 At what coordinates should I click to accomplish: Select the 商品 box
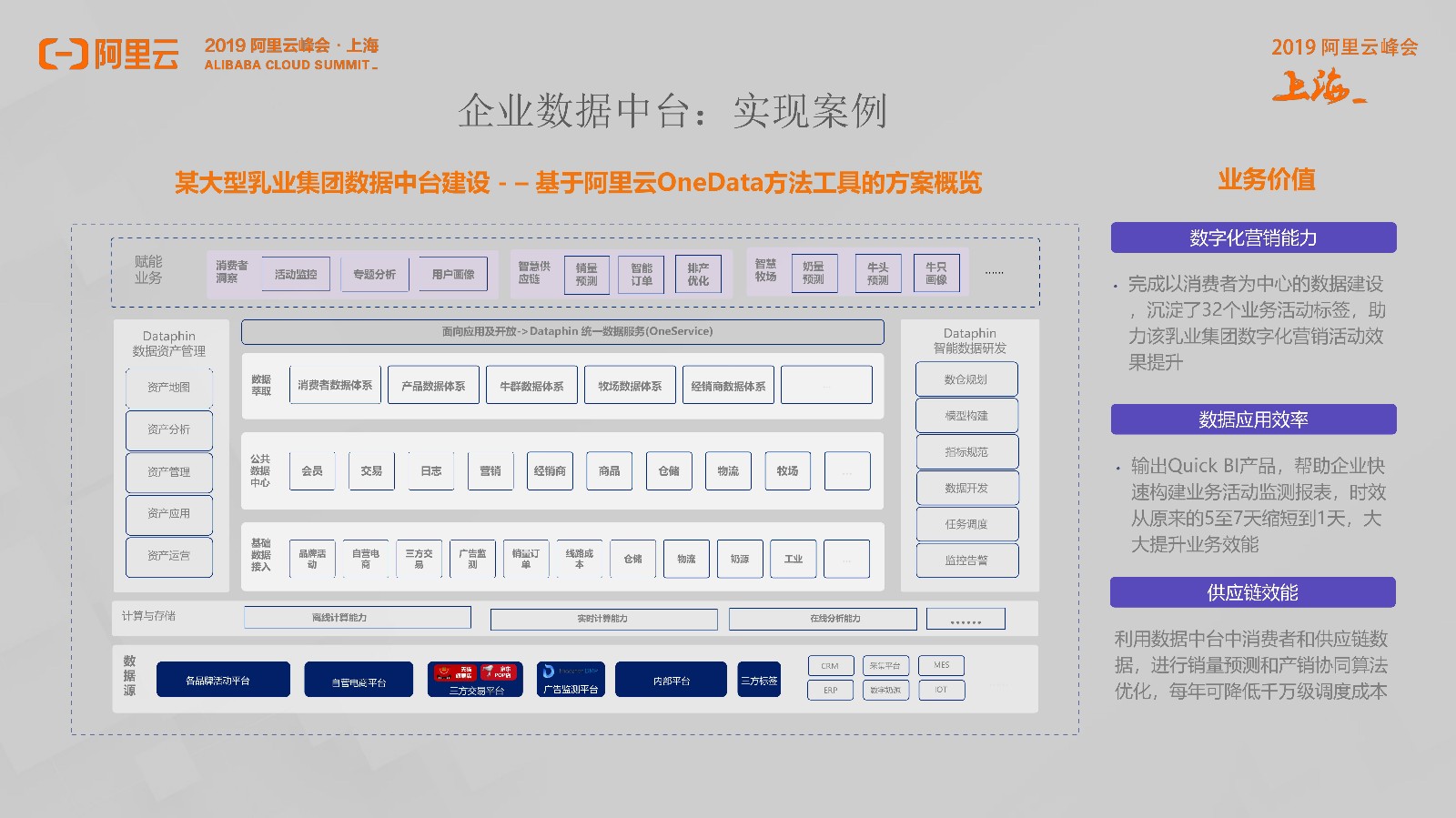click(x=610, y=470)
